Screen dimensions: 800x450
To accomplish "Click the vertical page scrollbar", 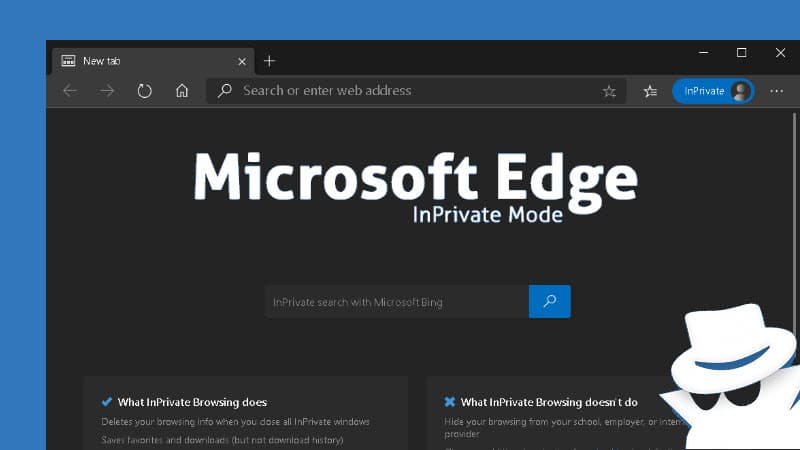I will [x=794, y=230].
